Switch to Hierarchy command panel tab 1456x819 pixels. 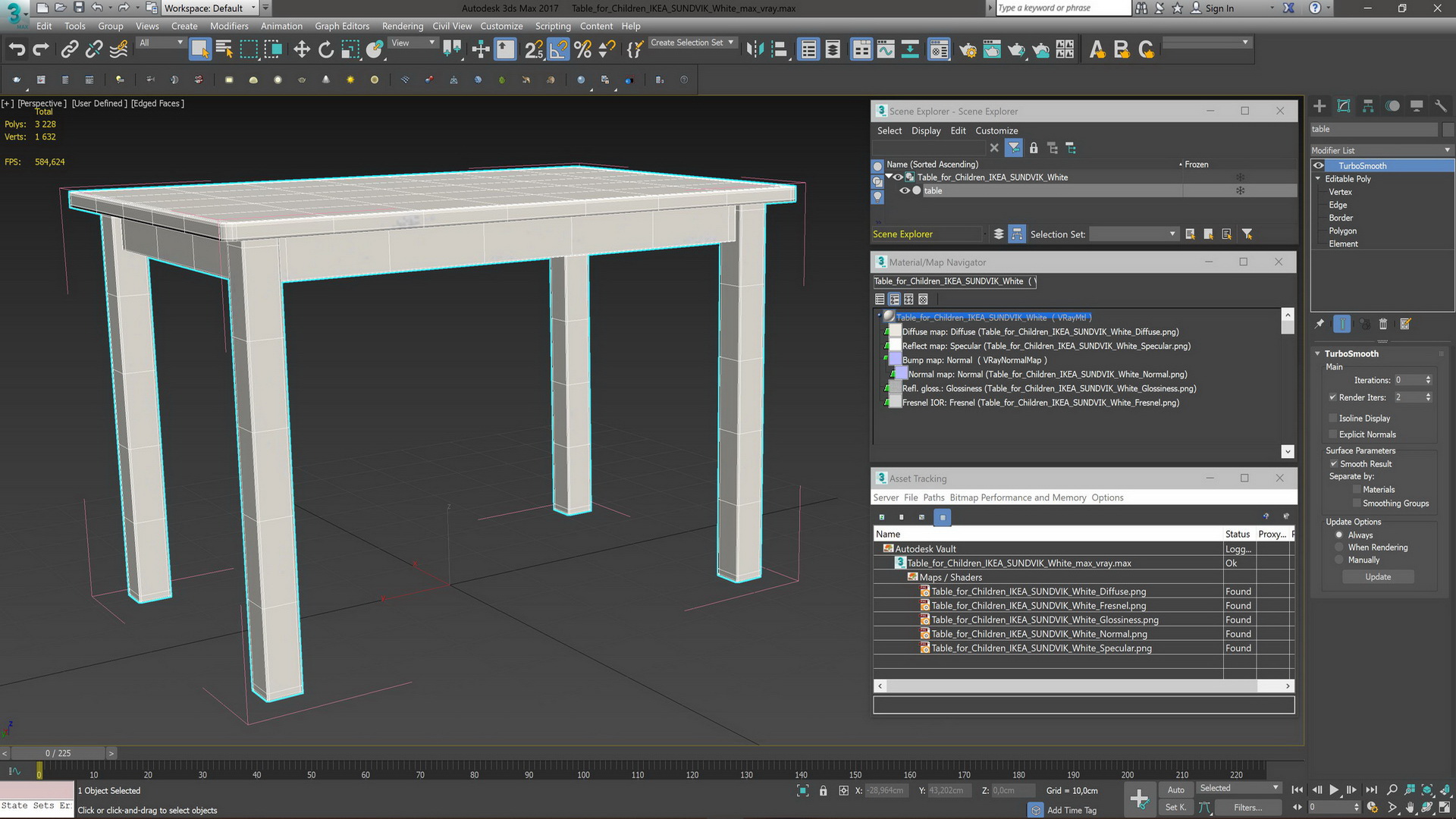[x=1368, y=106]
